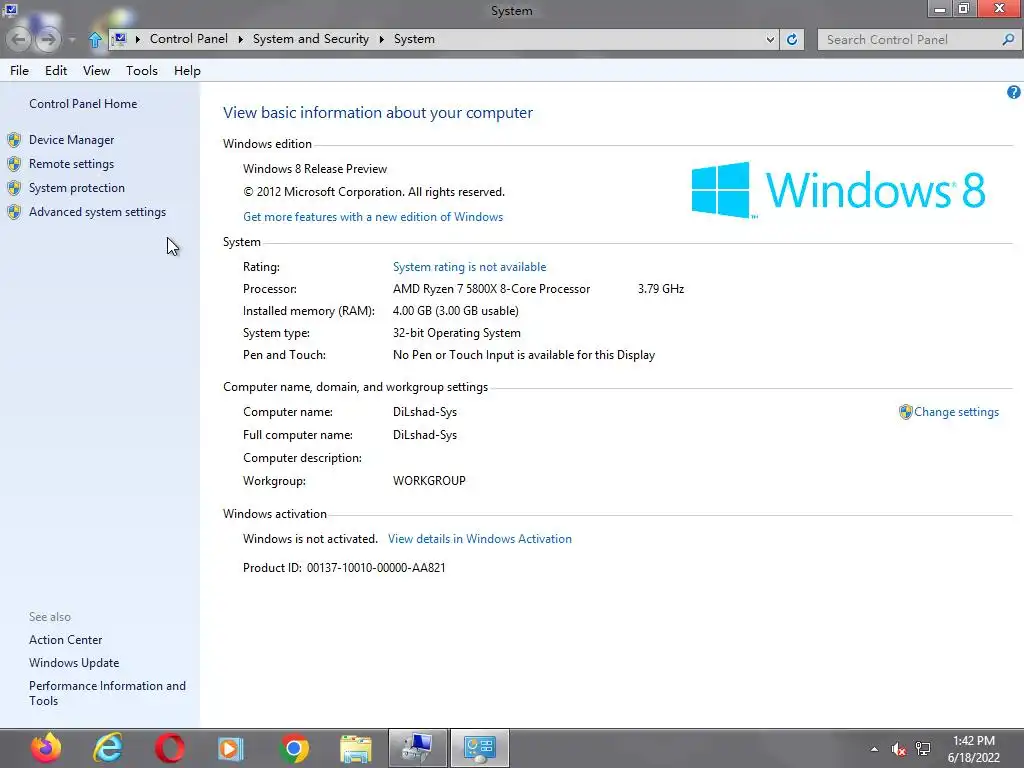Open System protection
1024x768 pixels.
(76, 188)
